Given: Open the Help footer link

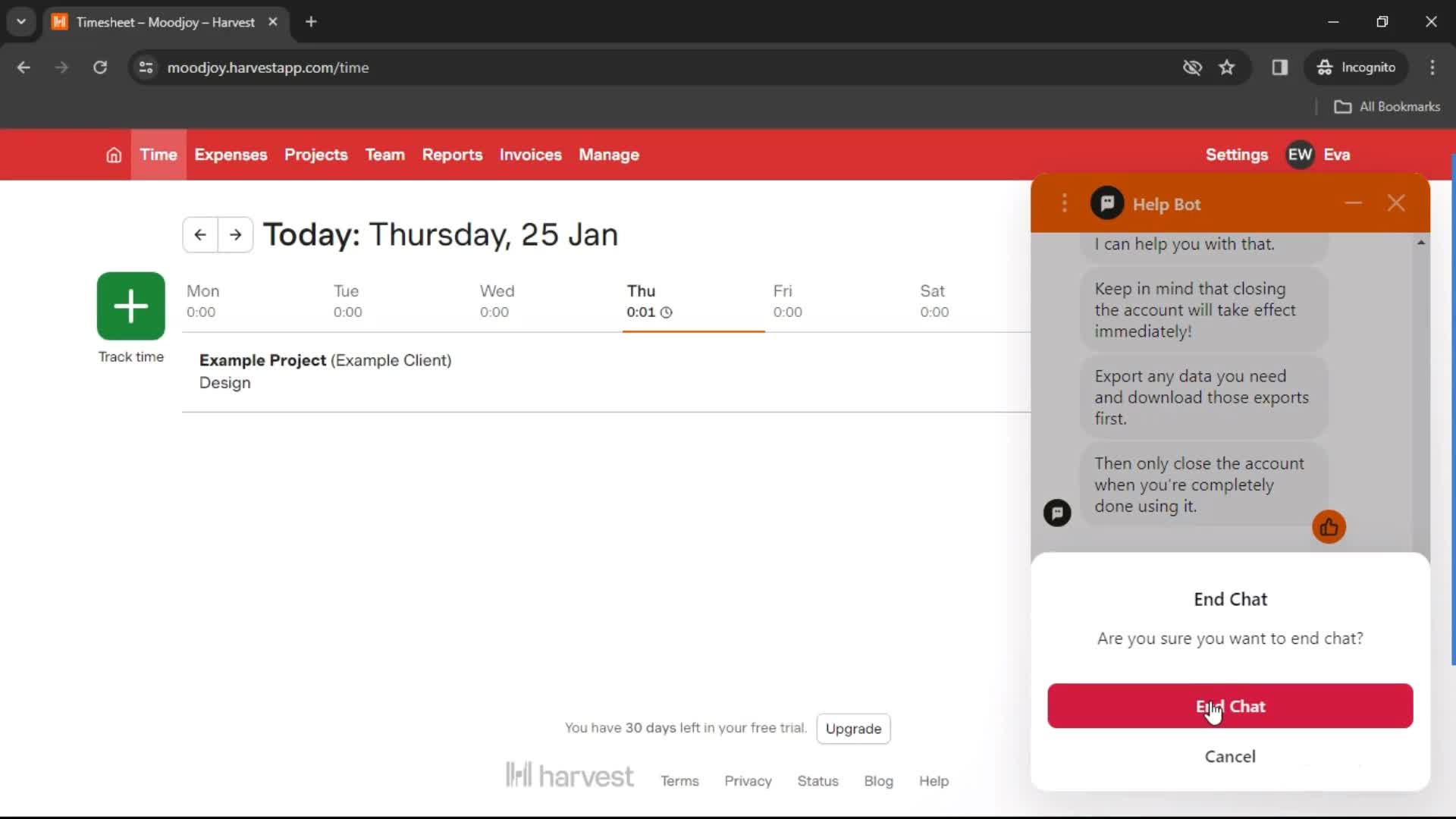Looking at the screenshot, I should (934, 781).
